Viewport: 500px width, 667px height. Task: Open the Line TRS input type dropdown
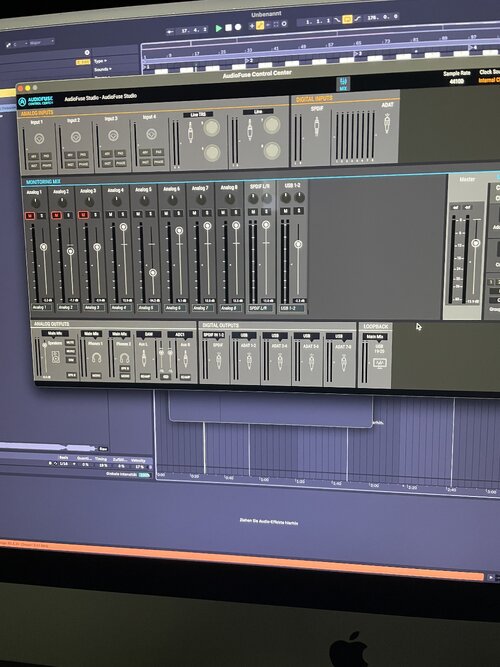(198, 115)
